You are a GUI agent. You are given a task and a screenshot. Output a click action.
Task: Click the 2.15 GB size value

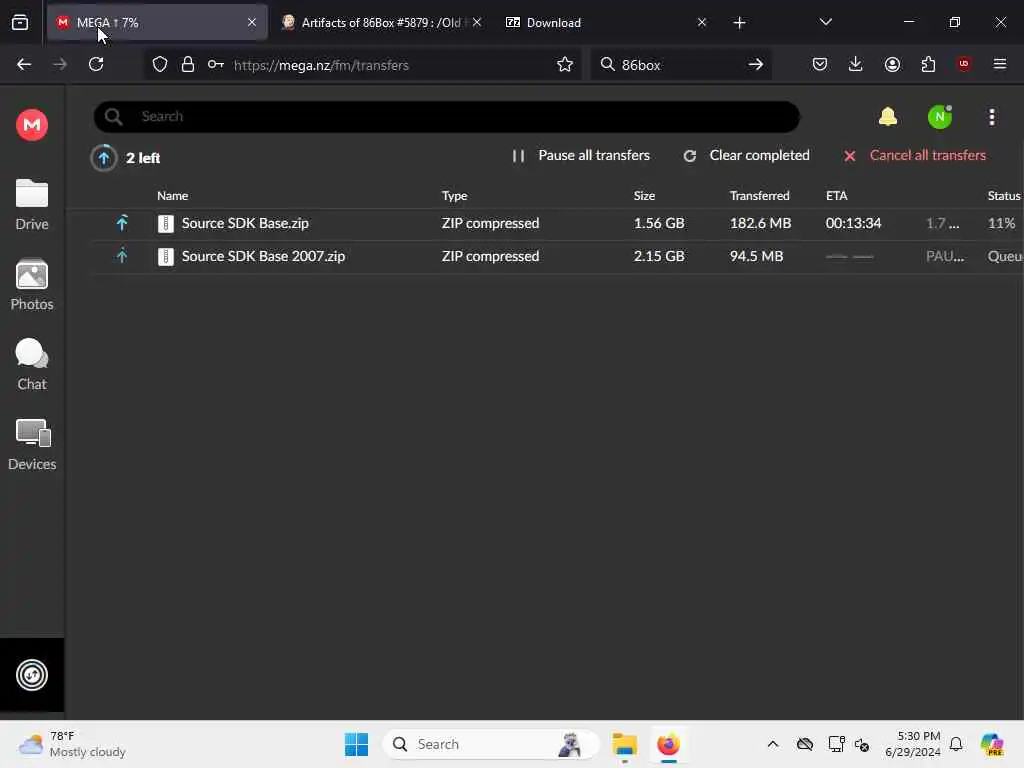(658, 256)
